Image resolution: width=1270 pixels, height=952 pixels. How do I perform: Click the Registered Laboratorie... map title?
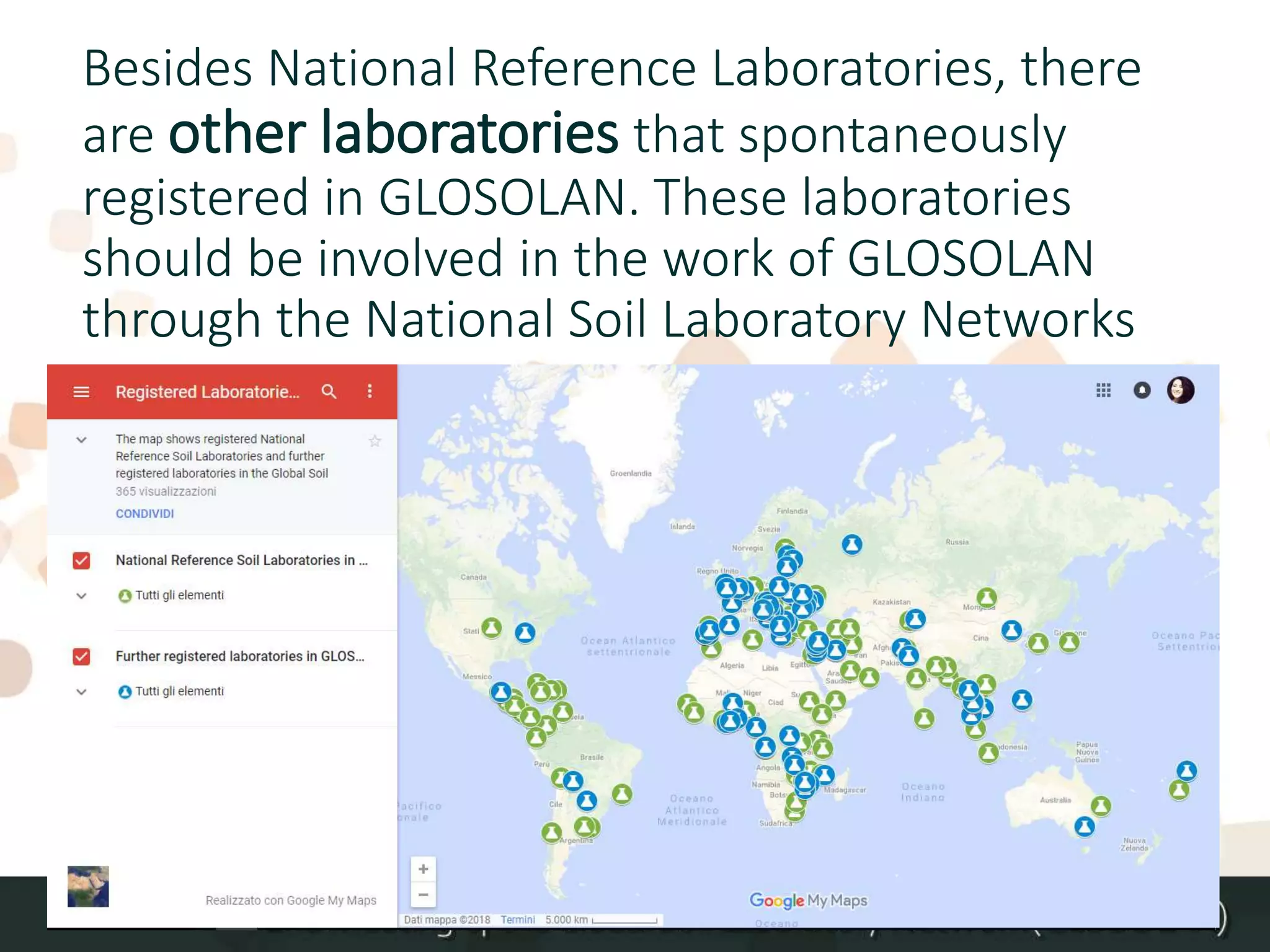pos(207,392)
